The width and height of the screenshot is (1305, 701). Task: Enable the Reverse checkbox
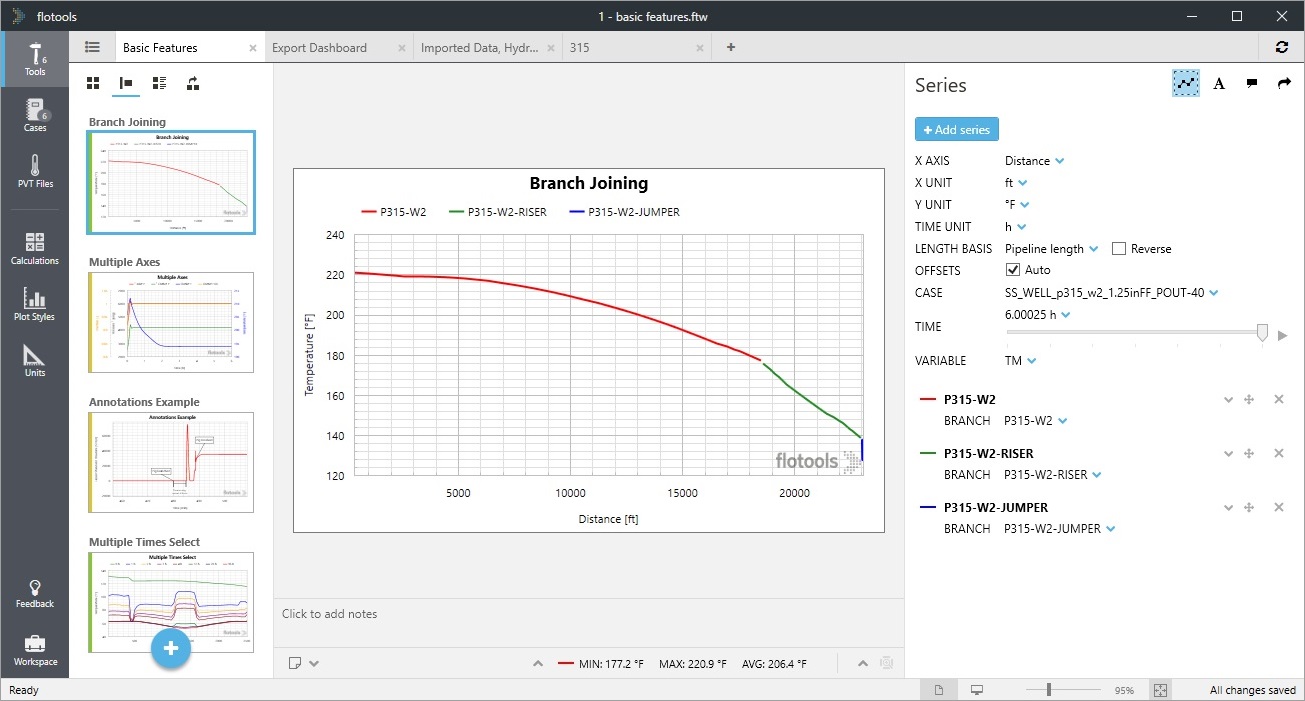(1119, 249)
